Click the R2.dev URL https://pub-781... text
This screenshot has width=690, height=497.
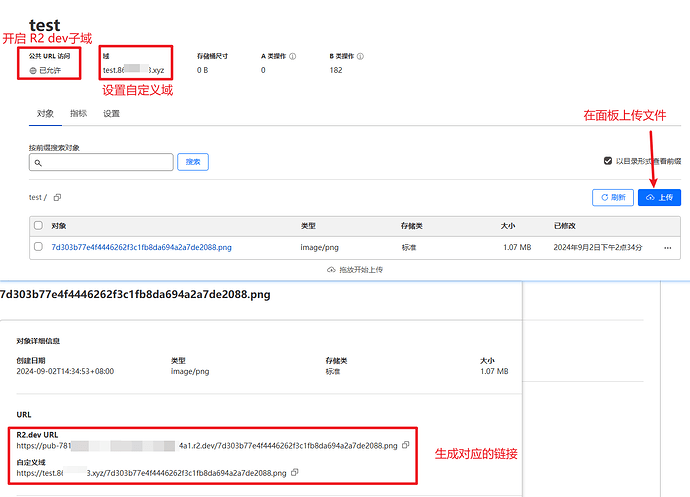pyautogui.click(x=207, y=446)
